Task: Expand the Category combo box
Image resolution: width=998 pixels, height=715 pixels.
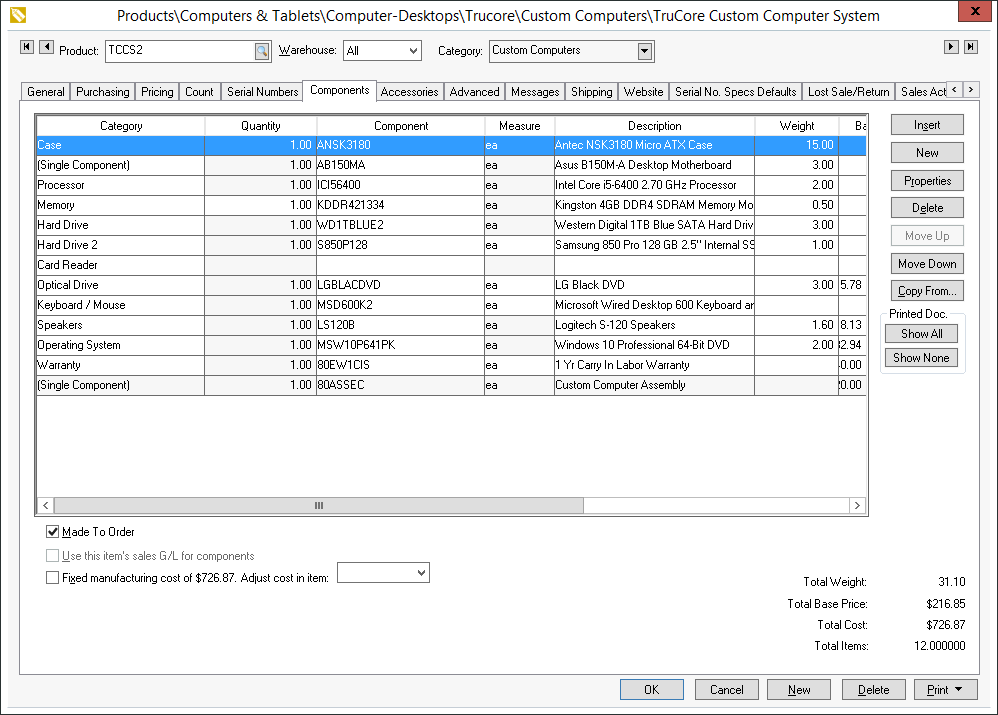Action: pyautogui.click(x=644, y=51)
